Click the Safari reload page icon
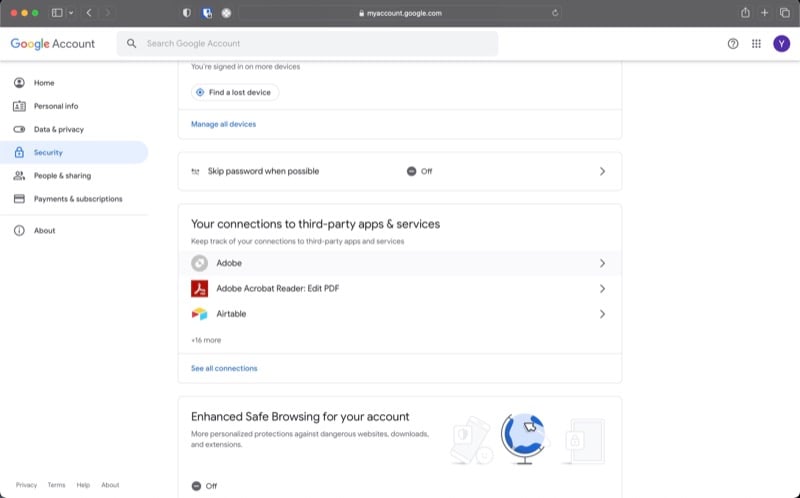This screenshot has width=800, height=498. pyautogui.click(x=555, y=13)
